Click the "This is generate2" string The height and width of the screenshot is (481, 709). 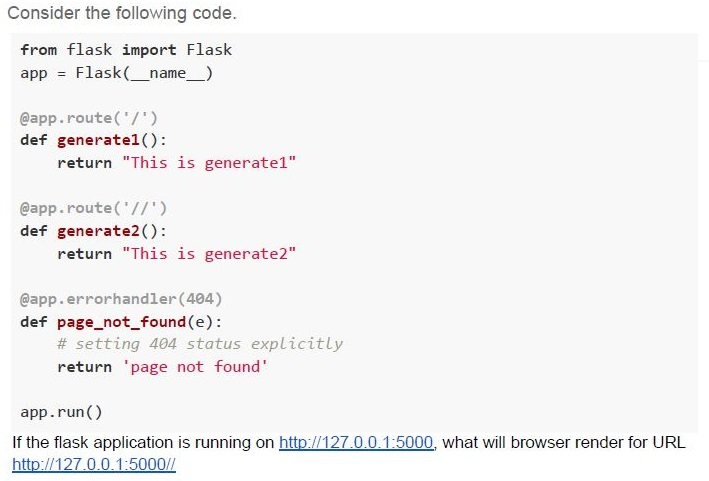pyautogui.click(x=209, y=254)
